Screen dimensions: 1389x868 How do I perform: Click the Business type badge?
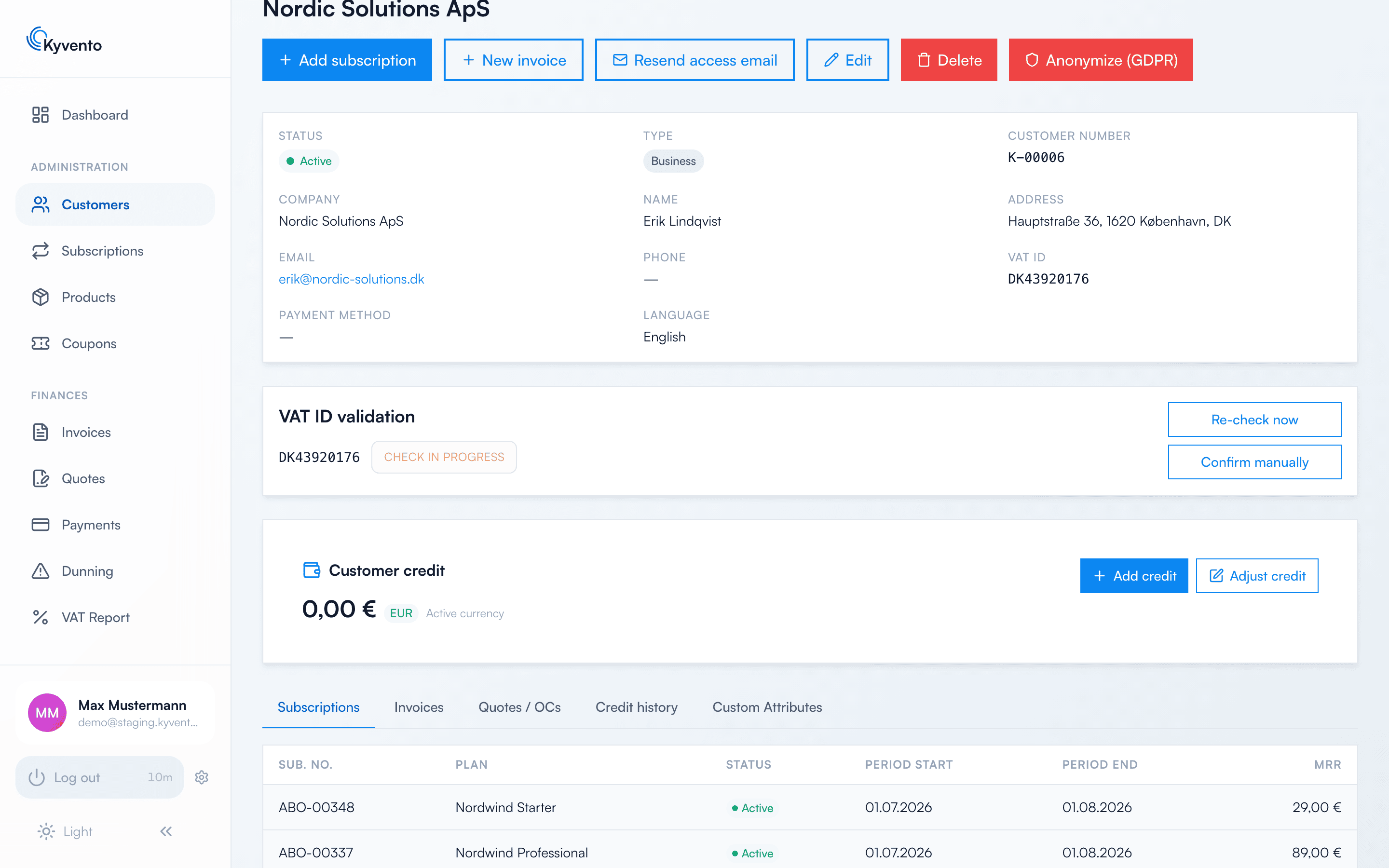tap(673, 162)
